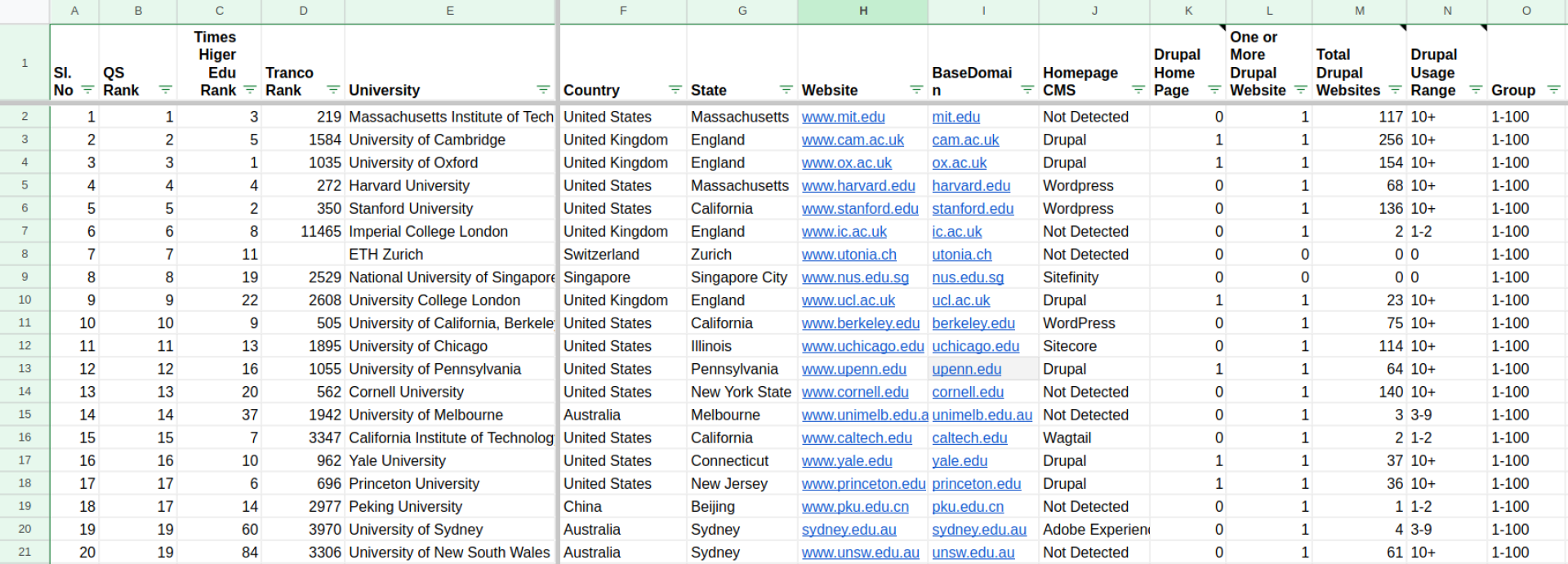The height and width of the screenshot is (564, 1568).
Task: Open stanford.edu base domain link
Action: tap(973, 208)
